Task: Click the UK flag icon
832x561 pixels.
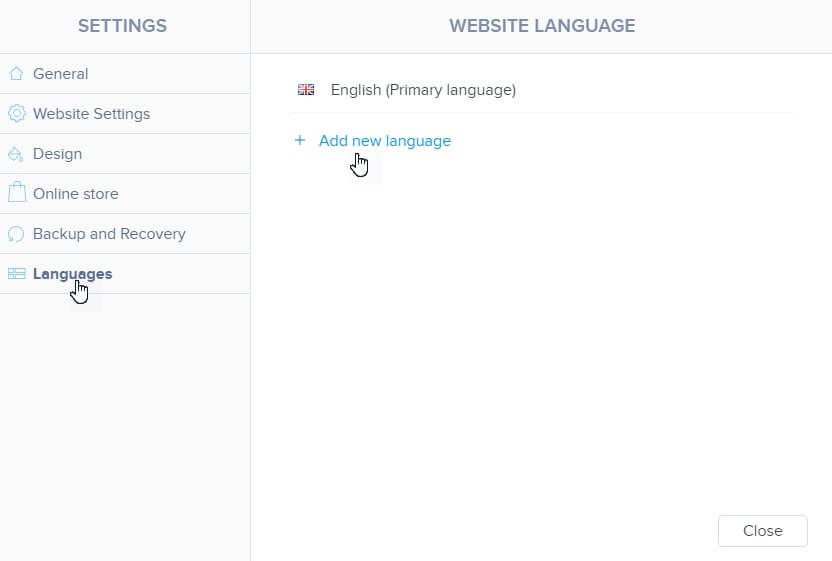Action: point(306,90)
